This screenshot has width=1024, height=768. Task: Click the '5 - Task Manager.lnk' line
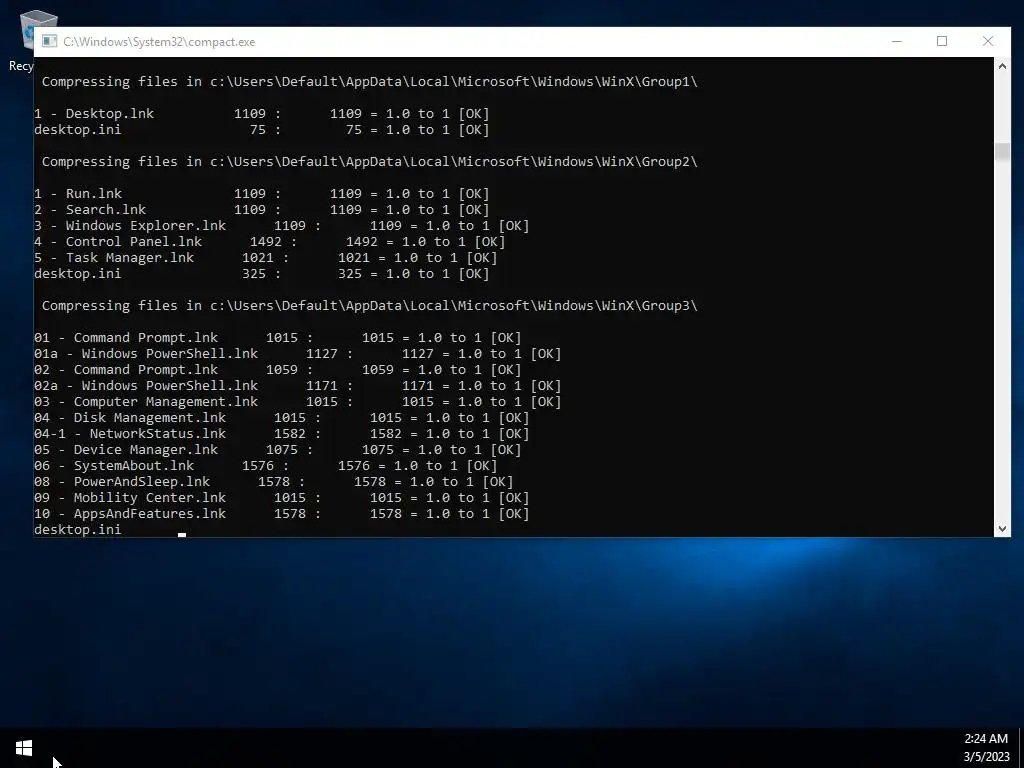click(x=266, y=257)
